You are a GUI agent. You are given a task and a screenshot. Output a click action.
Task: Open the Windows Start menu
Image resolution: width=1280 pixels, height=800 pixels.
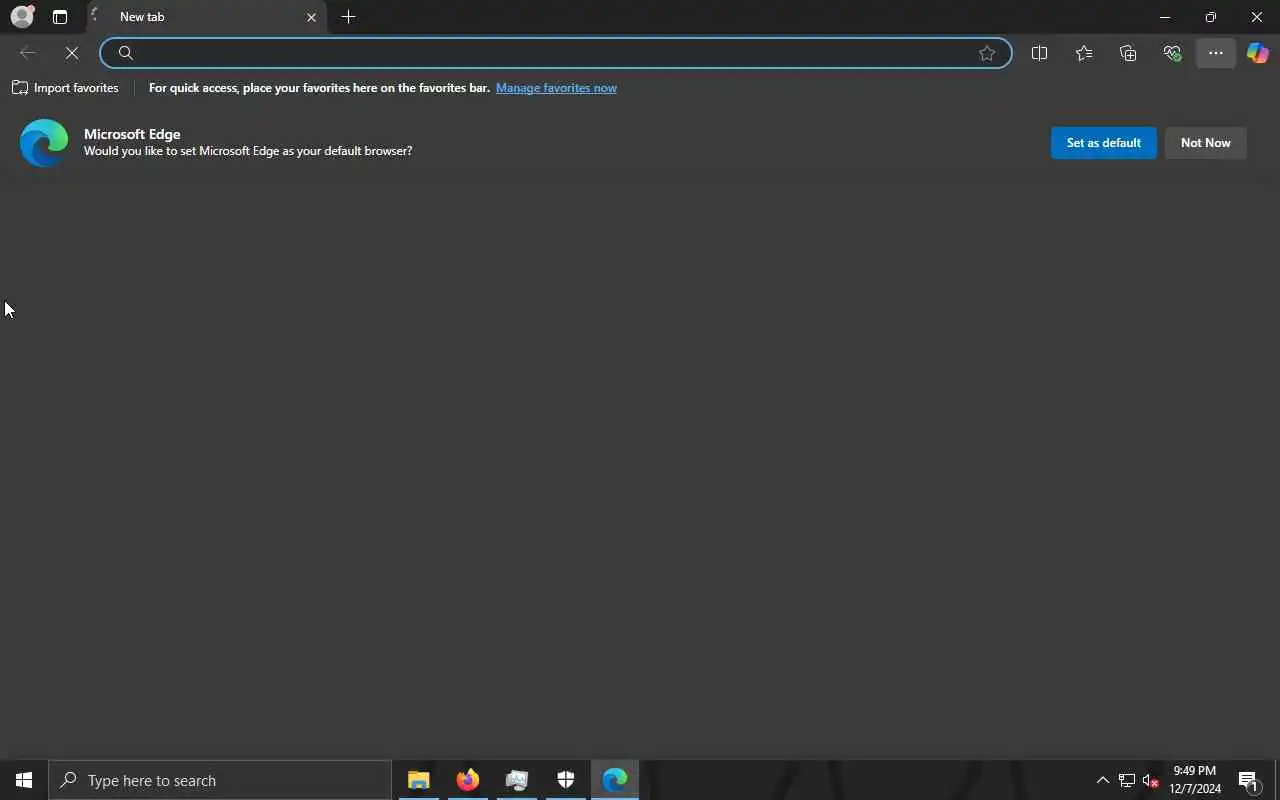(x=24, y=780)
